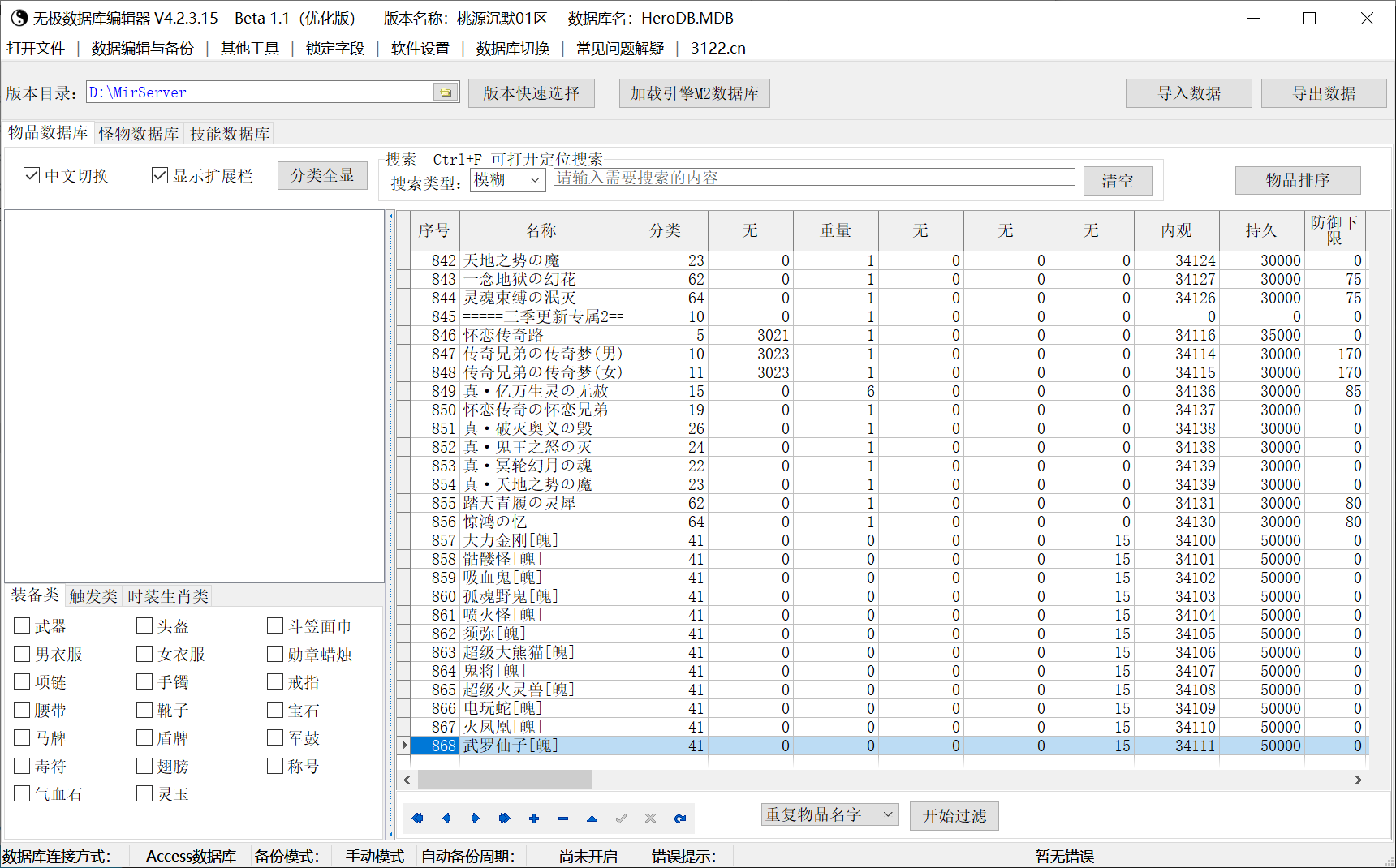Select row 846 怀恋传奇路
The image size is (1396, 868).
(x=882, y=335)
